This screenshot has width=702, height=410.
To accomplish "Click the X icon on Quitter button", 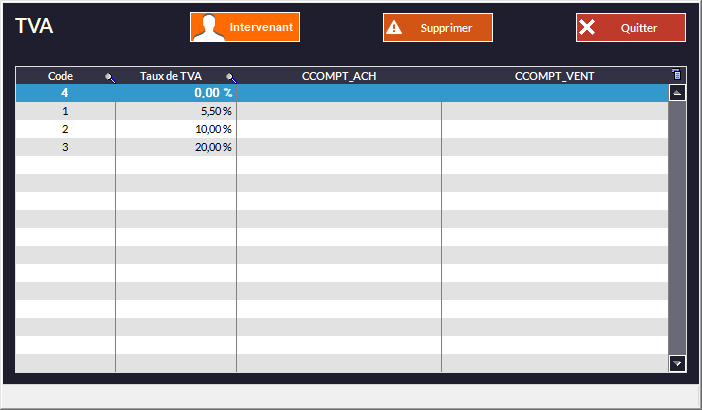I will click(x=587, y=28).
